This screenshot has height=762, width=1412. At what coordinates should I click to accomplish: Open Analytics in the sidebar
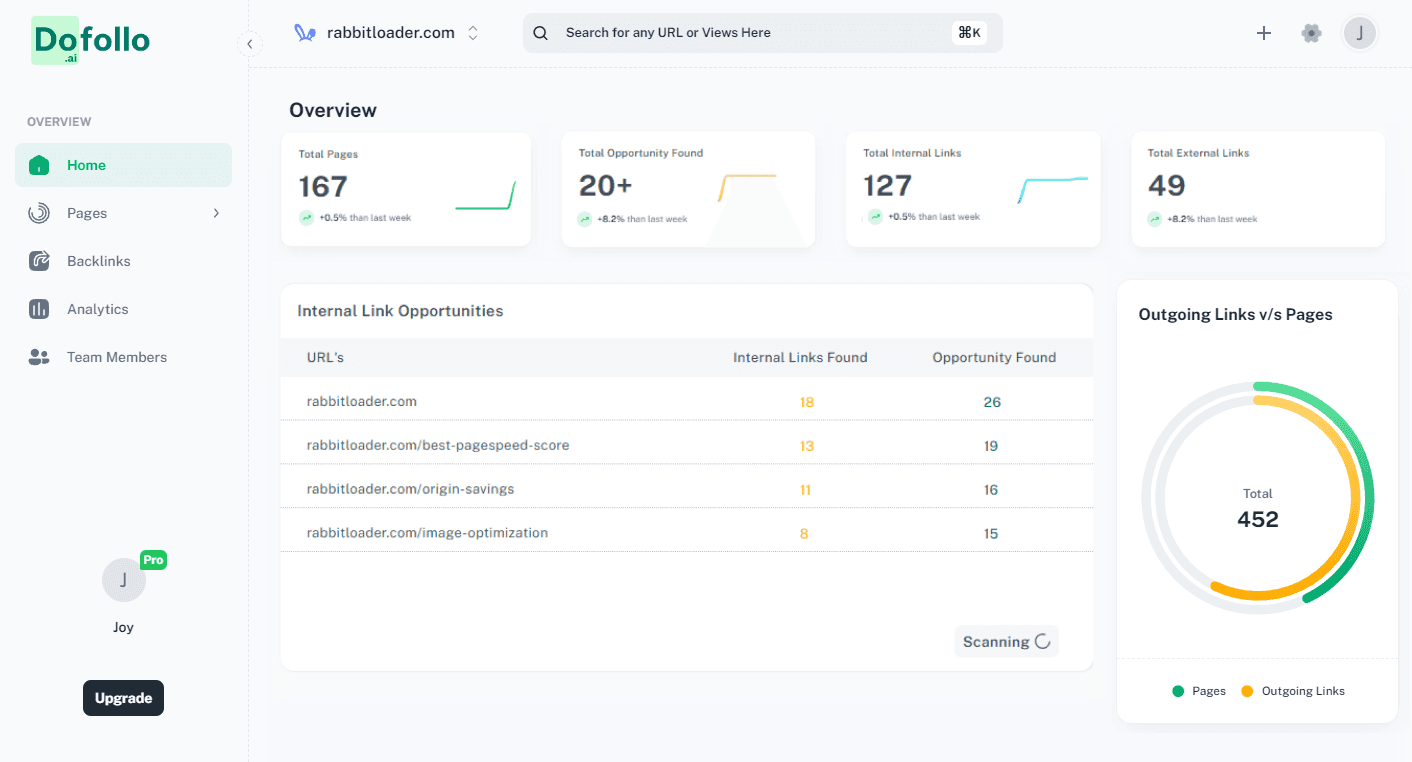123,309
